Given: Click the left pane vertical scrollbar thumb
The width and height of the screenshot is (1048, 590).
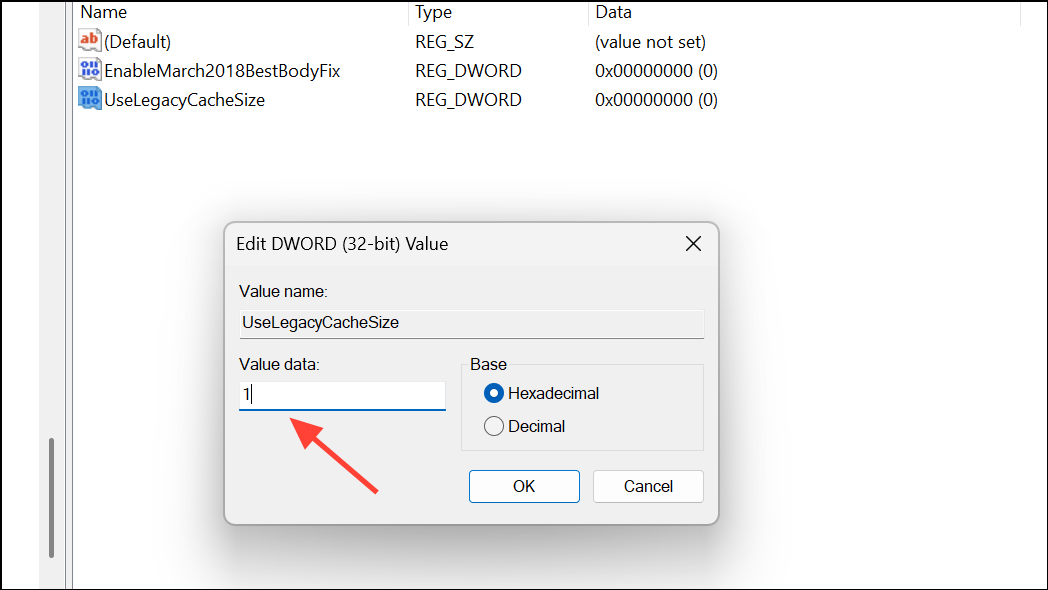Looking at the screenshot, I should click(x=51, y=498).
